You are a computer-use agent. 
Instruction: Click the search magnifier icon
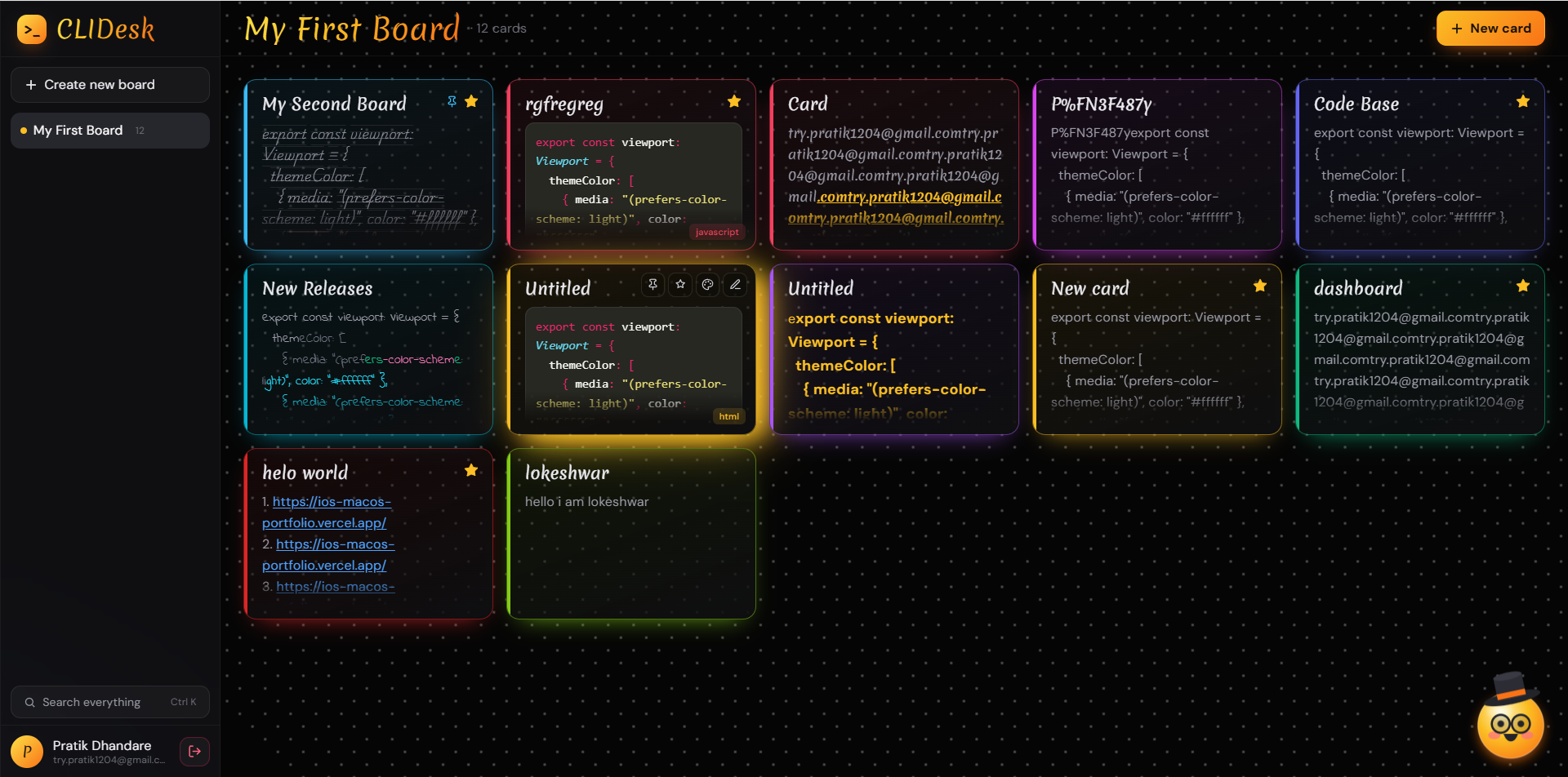point(29,703)
